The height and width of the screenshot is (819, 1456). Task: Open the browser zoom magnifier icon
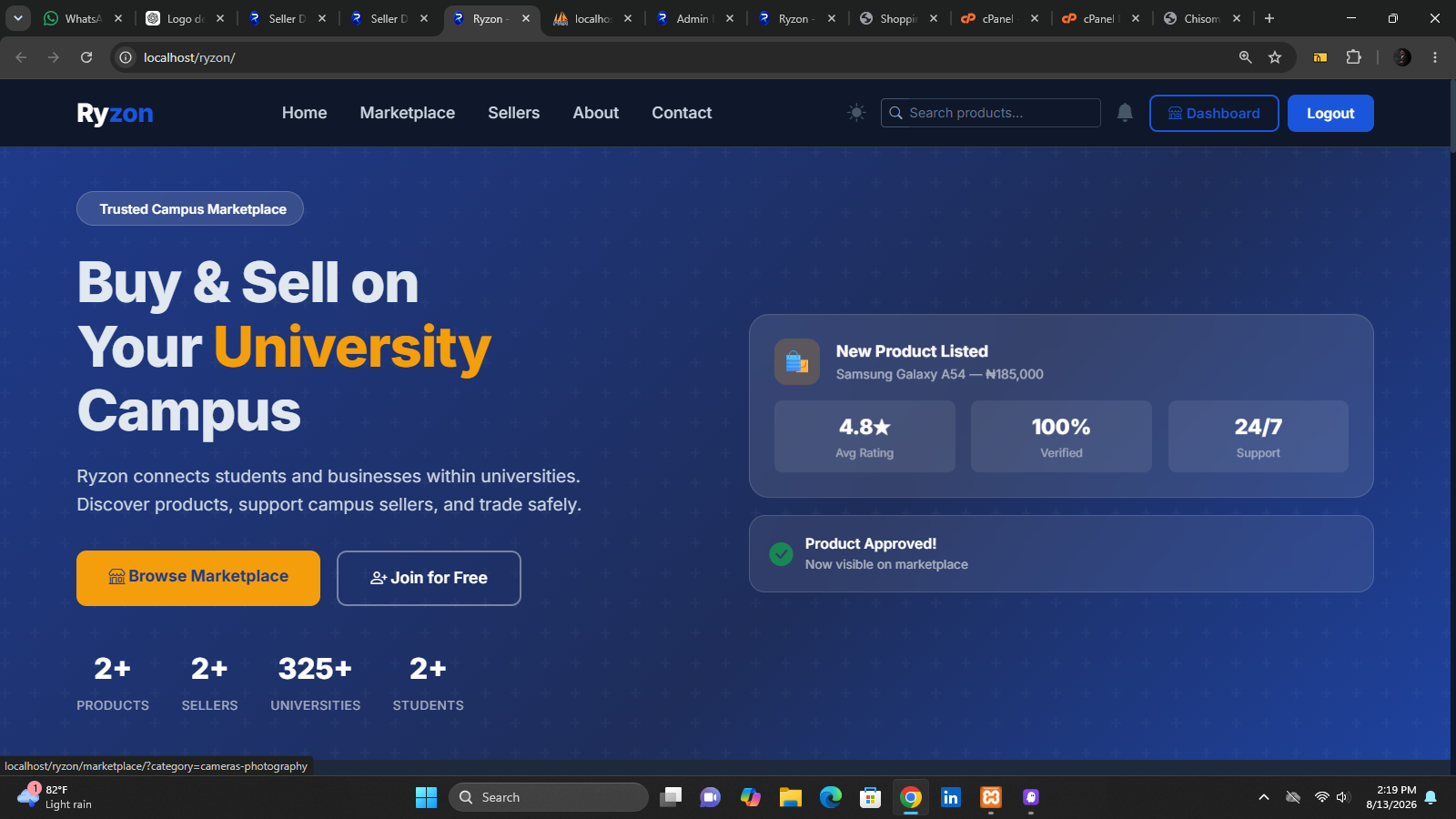(1245, 57)
